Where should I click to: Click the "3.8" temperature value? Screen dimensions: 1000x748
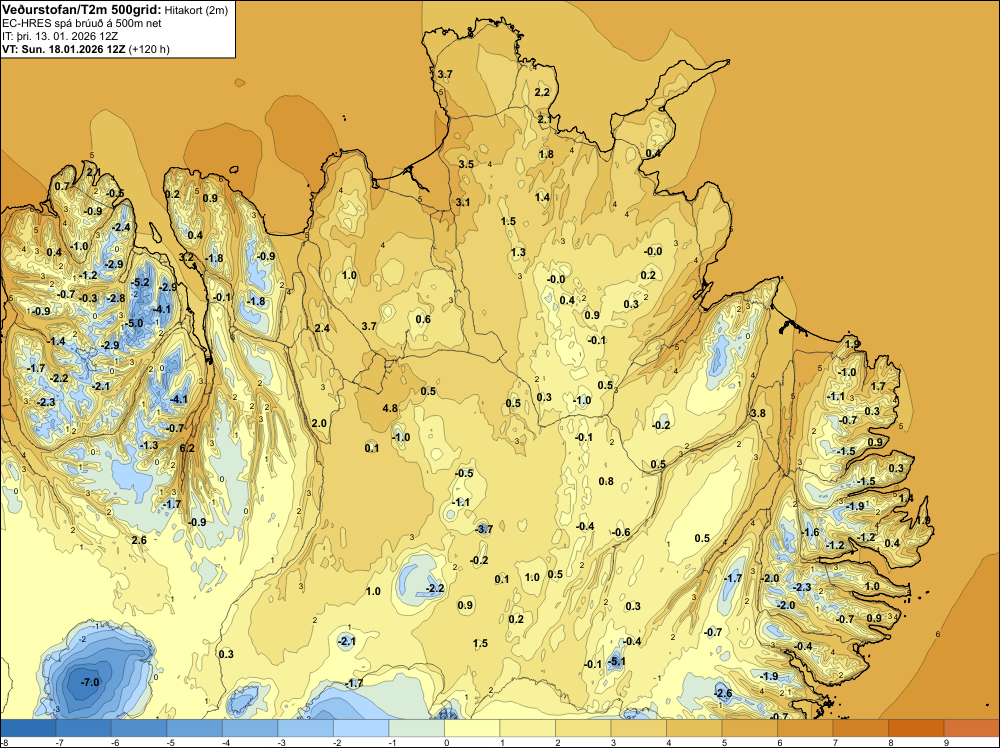pos(758,413)
